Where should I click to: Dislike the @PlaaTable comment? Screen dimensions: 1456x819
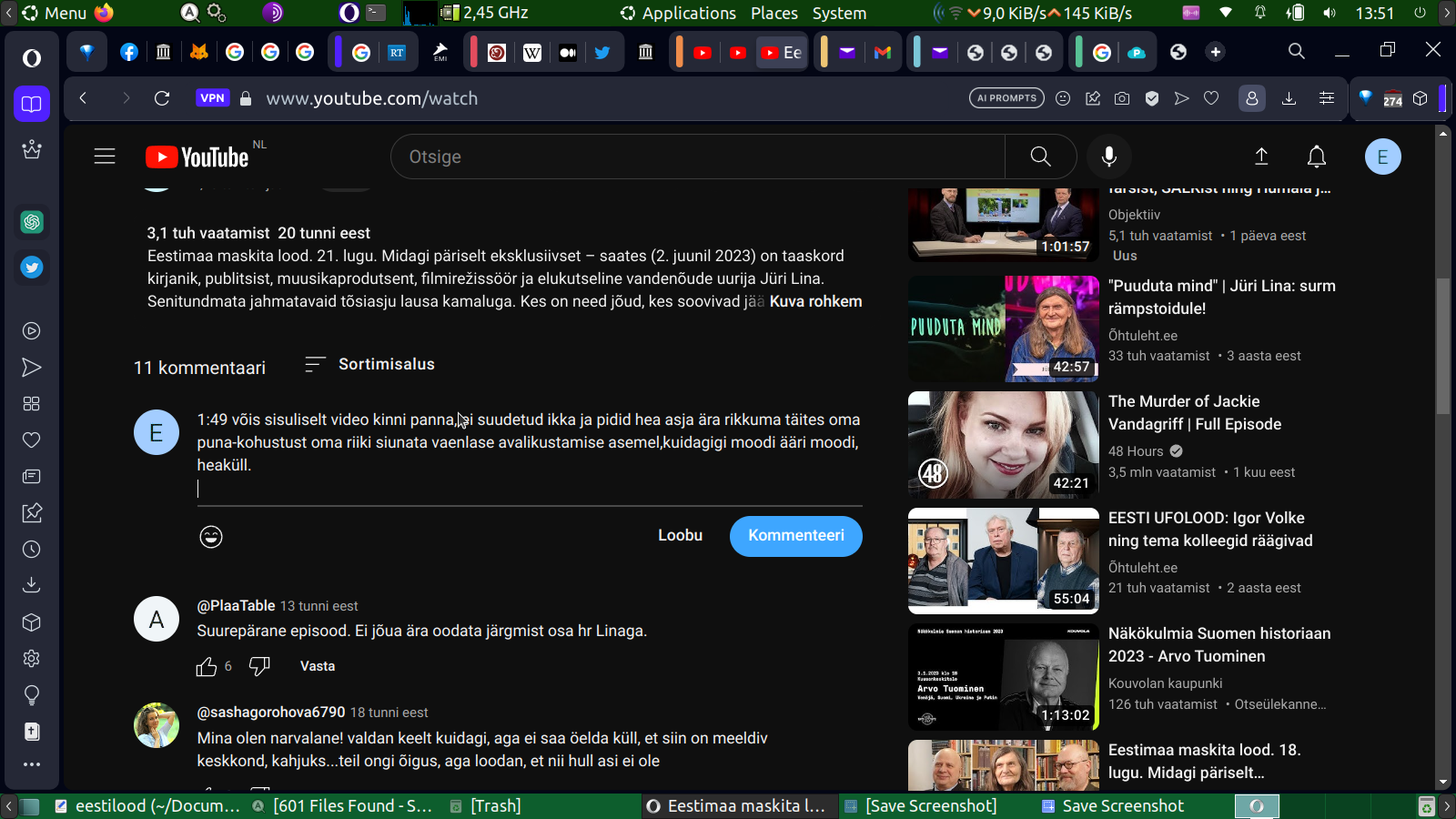point(260,667)
